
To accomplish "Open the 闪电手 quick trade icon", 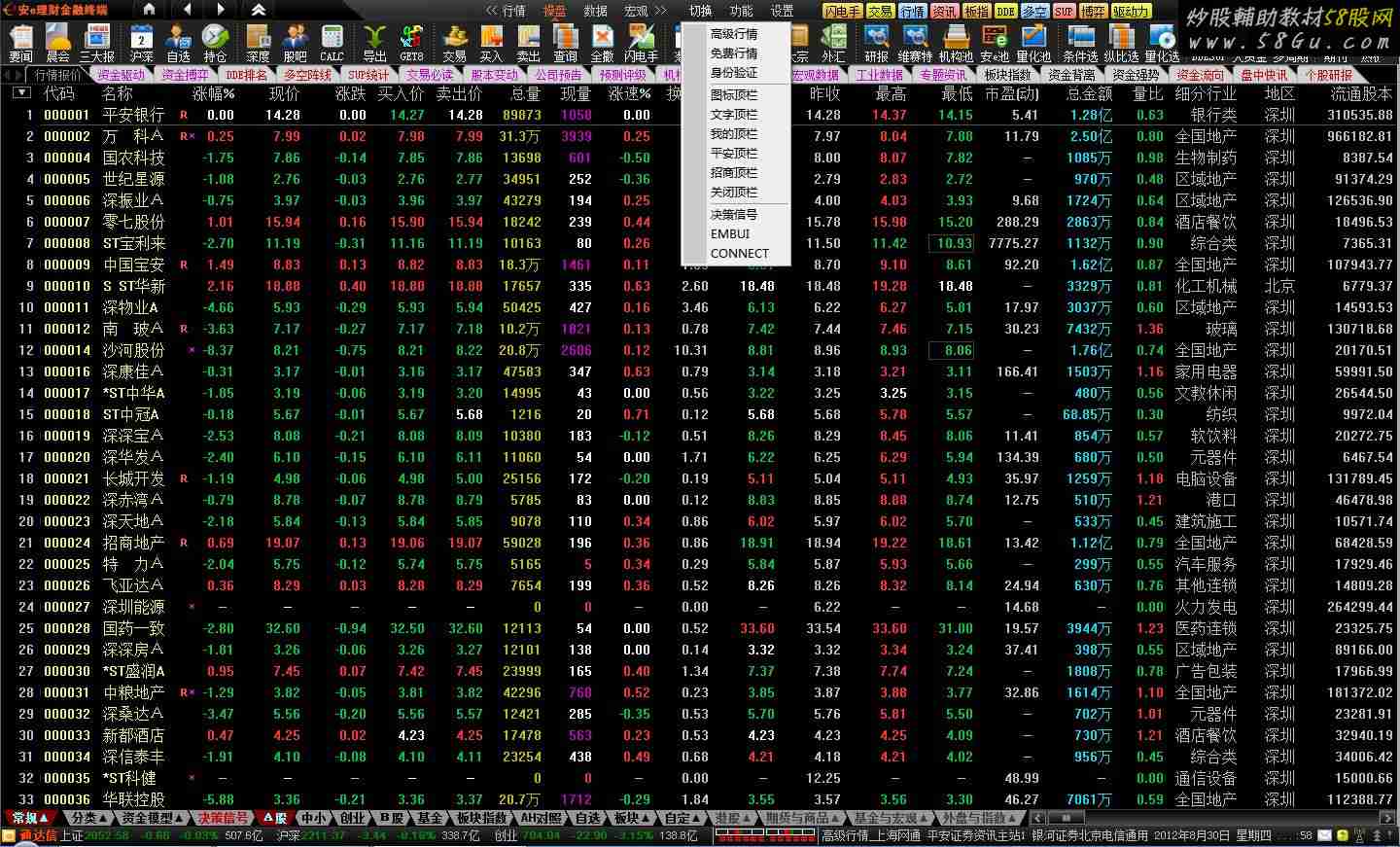I will click(x=642, y=44).
